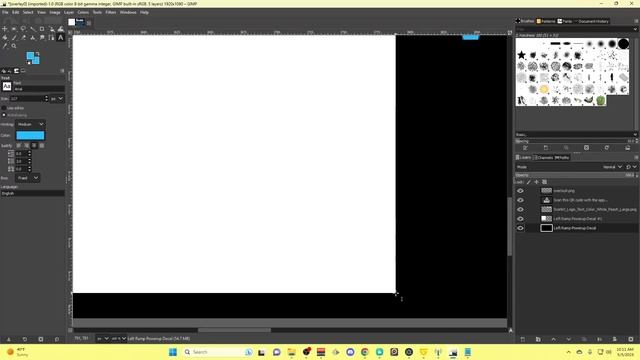Image resolution: width=640 pixels, height=360 pixels.
Task: Adjust the layer Opacity slider
Action: tap(575, 175)
